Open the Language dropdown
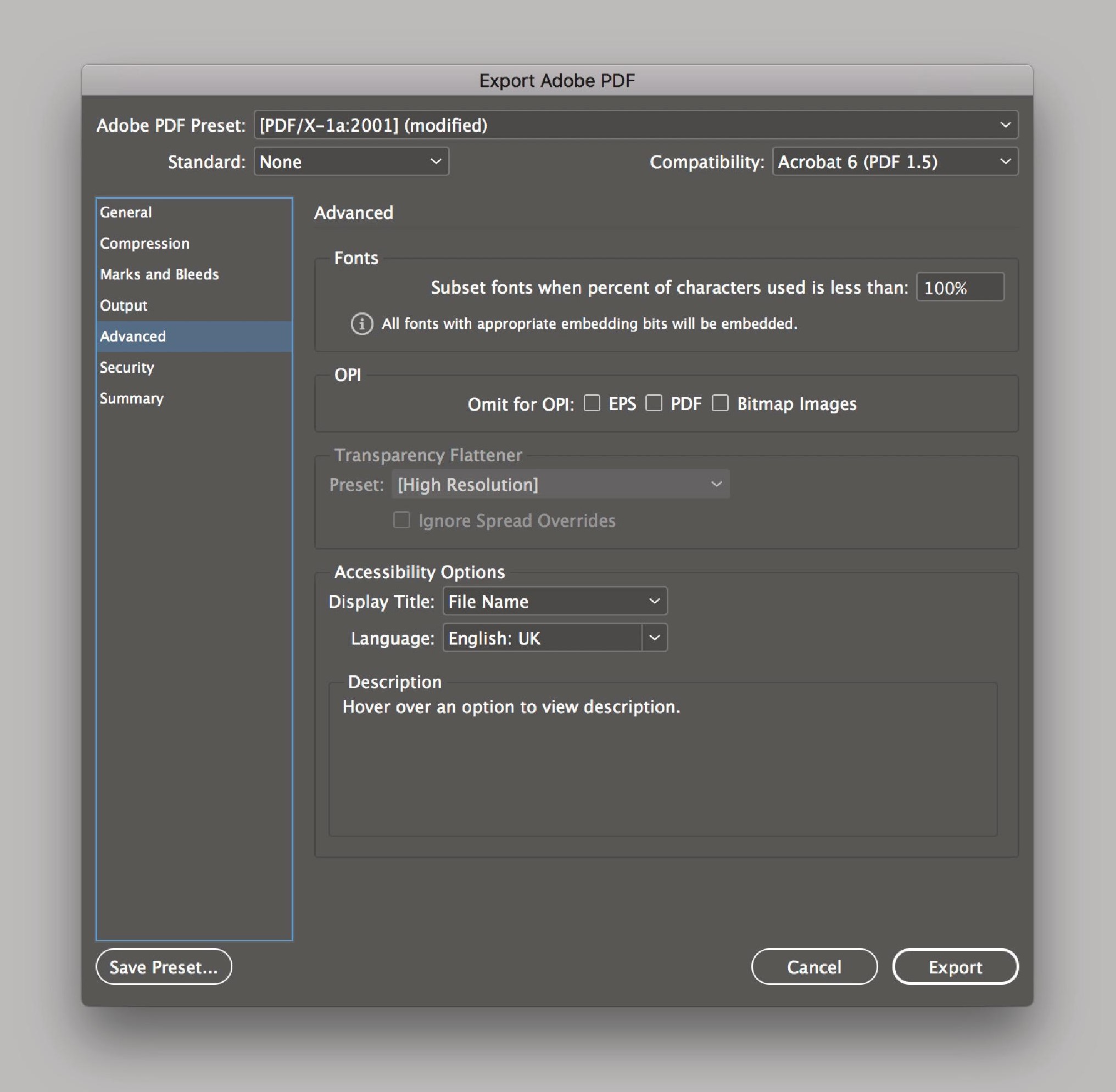The width and height of the screenshot is (1116, 1092). pyautogui.click(x=554, y=638)
